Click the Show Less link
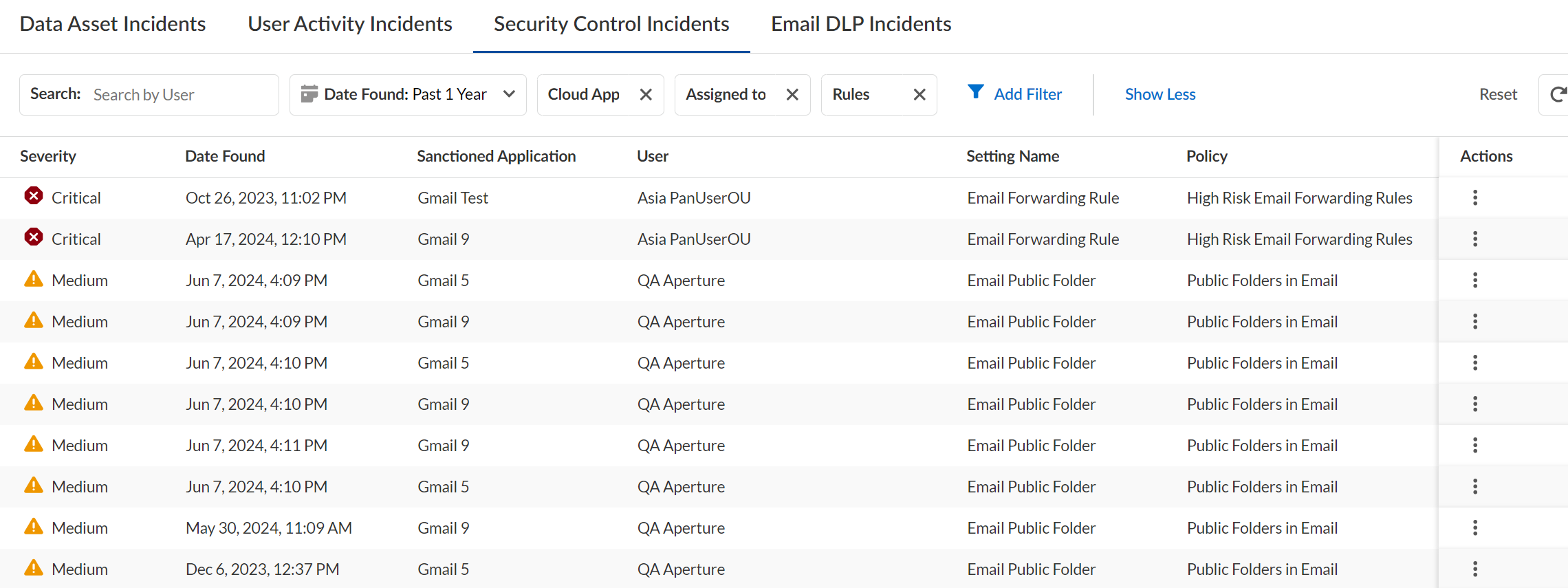Image resolution: width=1568 pixels, height=588 pixels. [x=1160, y=95]
